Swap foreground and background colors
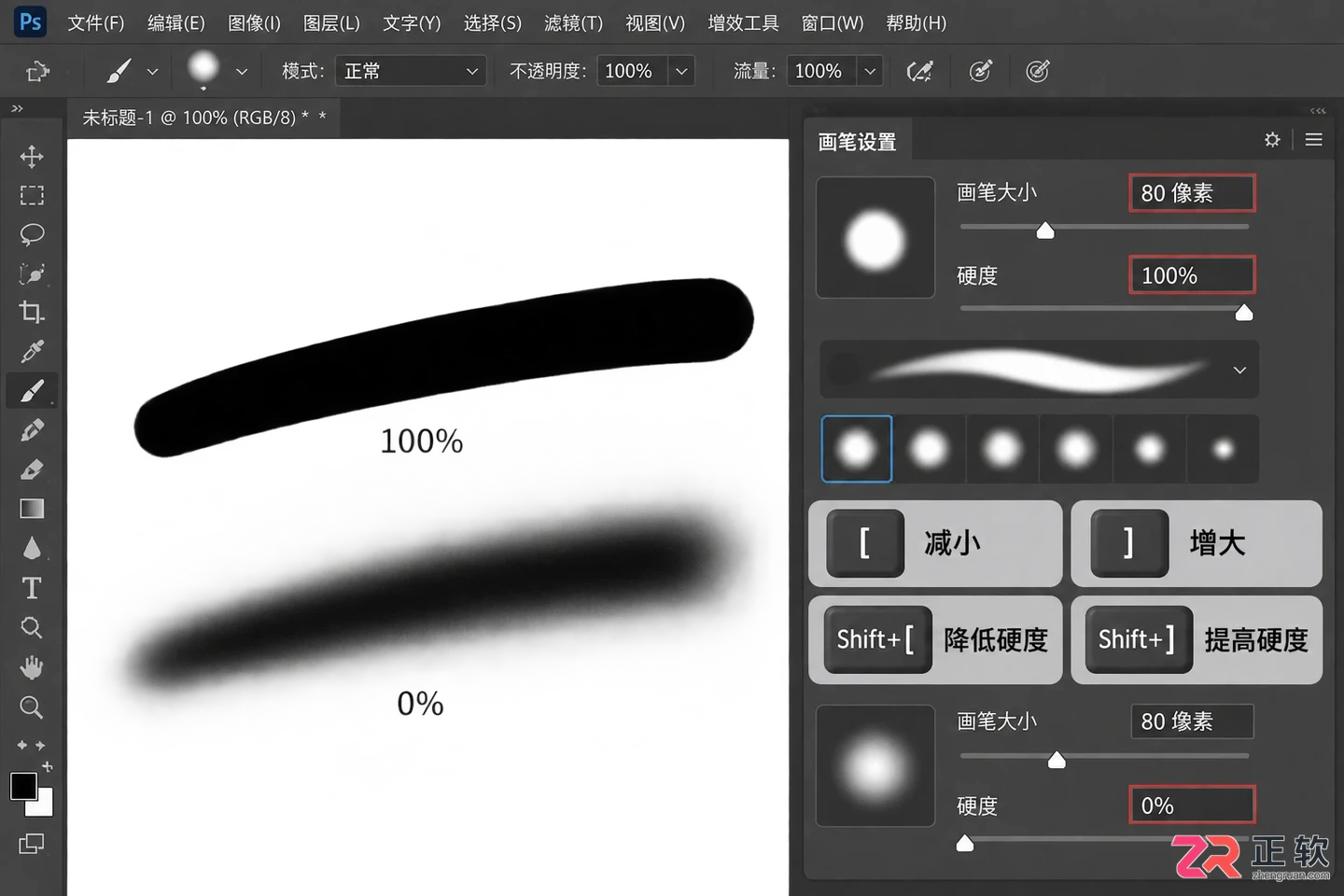1344x896 pixels. (47, 766)
